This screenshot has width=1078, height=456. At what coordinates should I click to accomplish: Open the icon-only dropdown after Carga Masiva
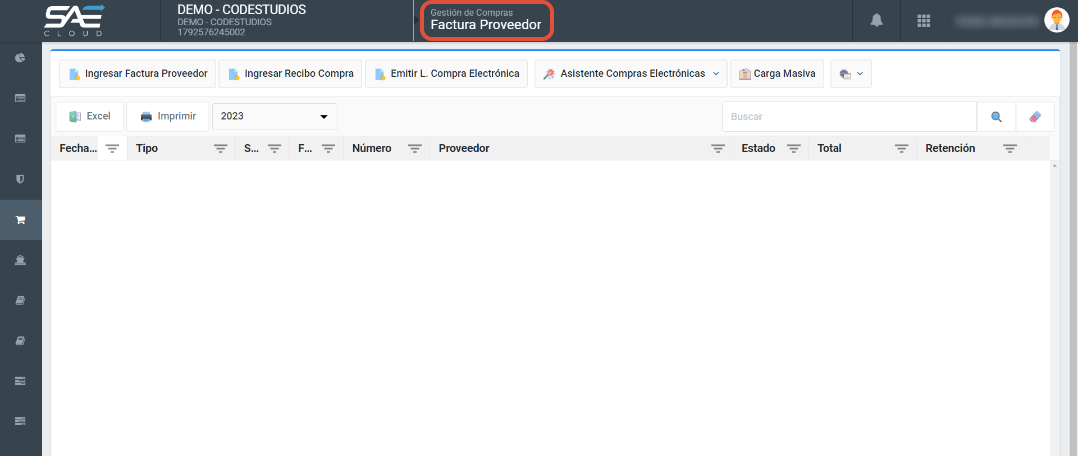pyautogui.click(x=851, y=74)
